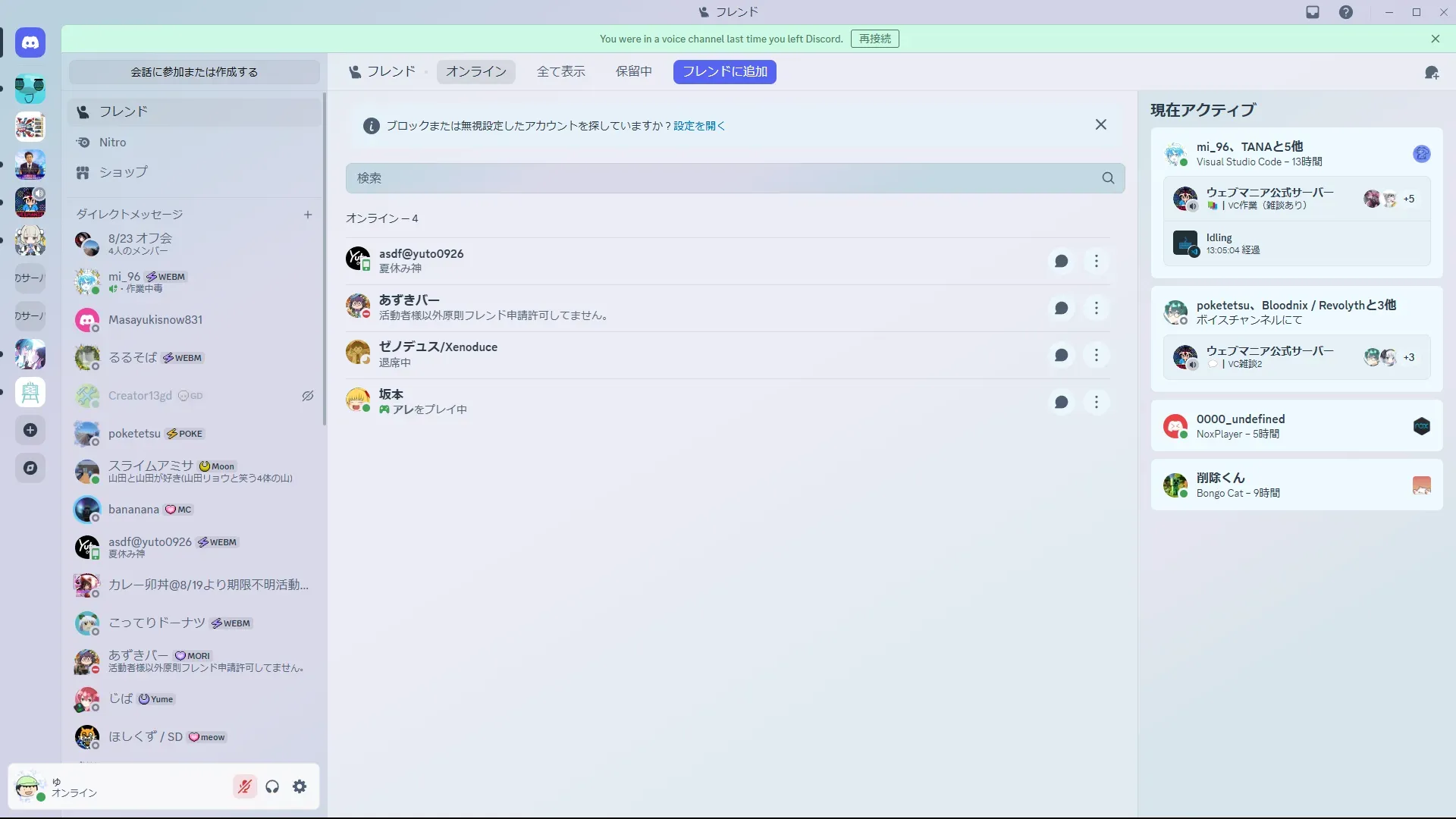
Task: Create DM with plus beside ダイレクトメッセージ
Action: 308,215
